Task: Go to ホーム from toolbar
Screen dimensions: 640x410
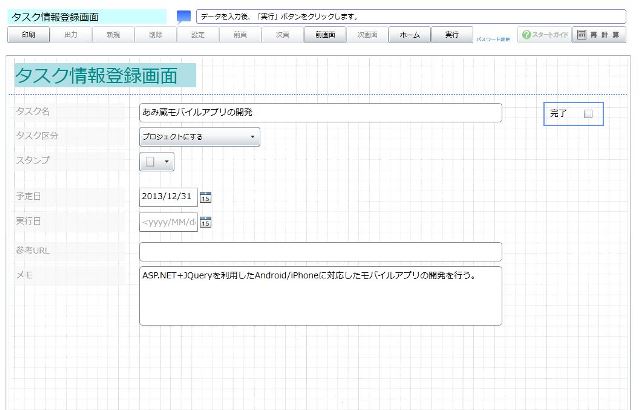Action: pos(409,35)
